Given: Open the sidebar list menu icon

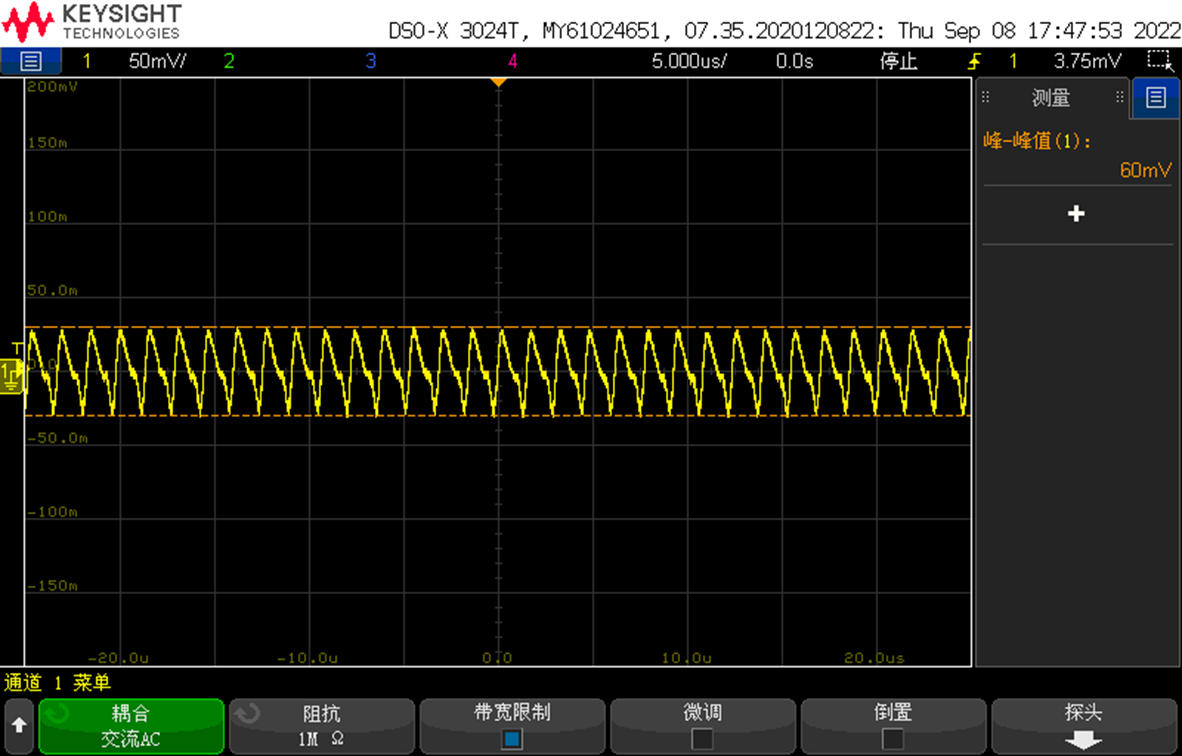Looking at the screenshot, I should [x=1156, y=97].
